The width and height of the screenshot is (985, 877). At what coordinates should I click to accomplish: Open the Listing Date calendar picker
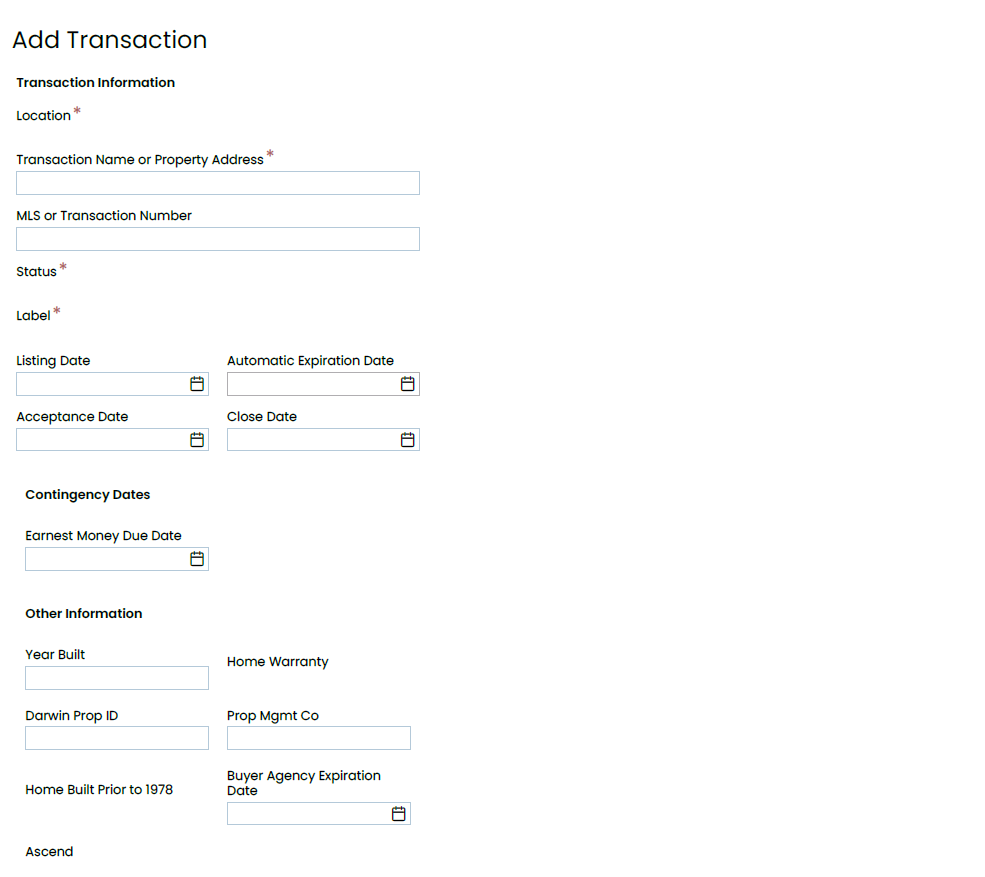[197, 384]
